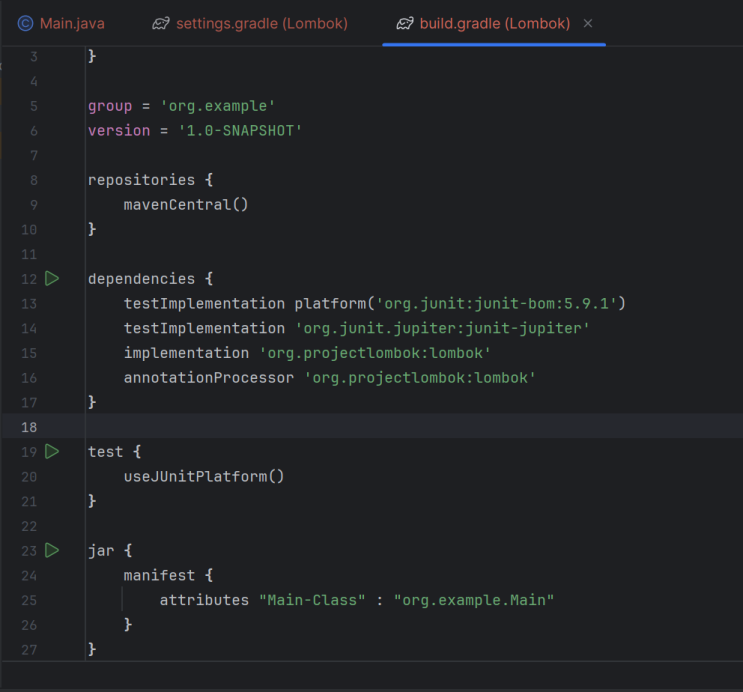Click the 'platform' call on line 13
The height and width of the screenshot is (692, 743).
coord(330,303)
